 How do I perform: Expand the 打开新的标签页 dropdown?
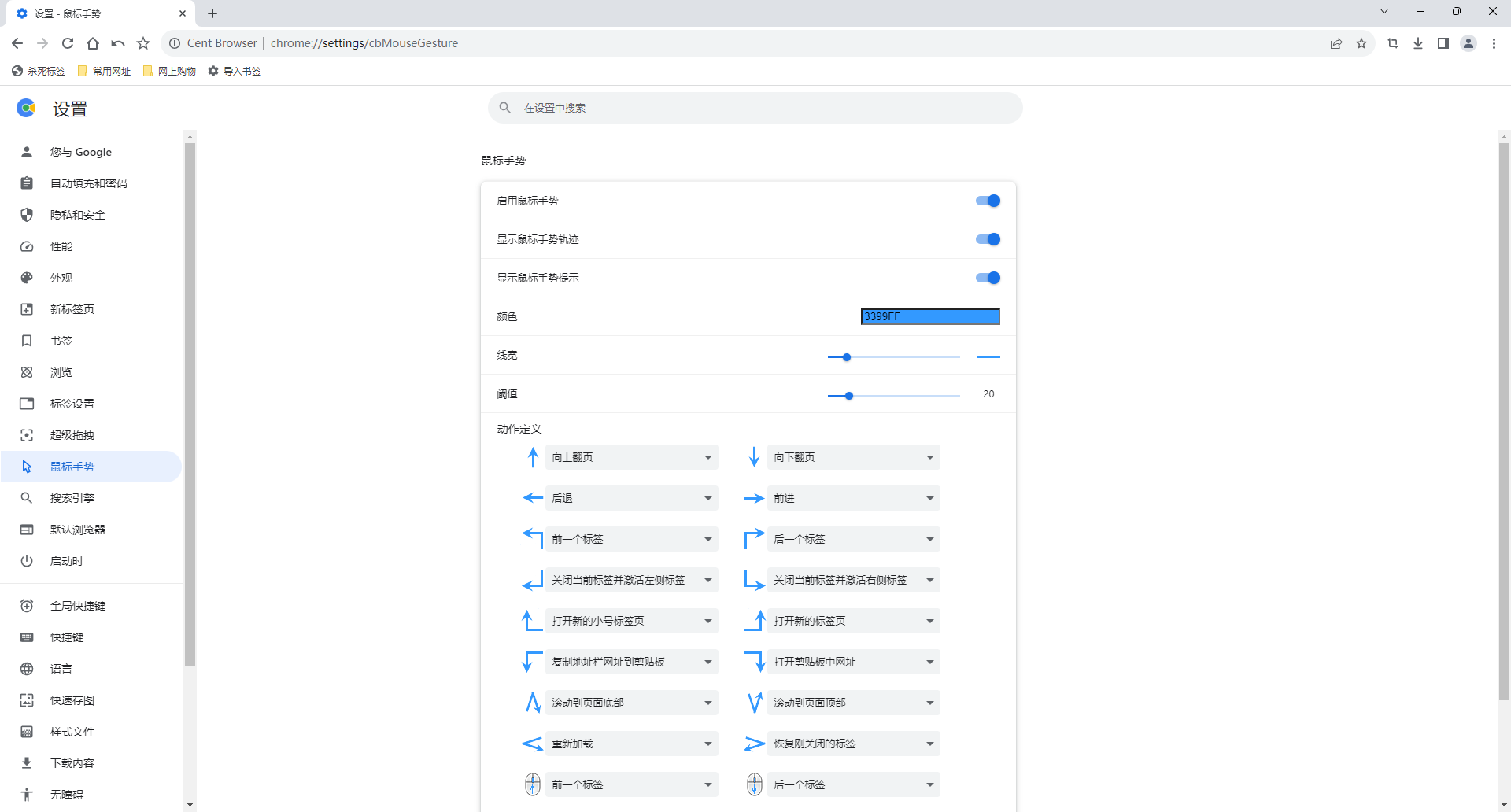pyautogui.click(x=854, y=621)
